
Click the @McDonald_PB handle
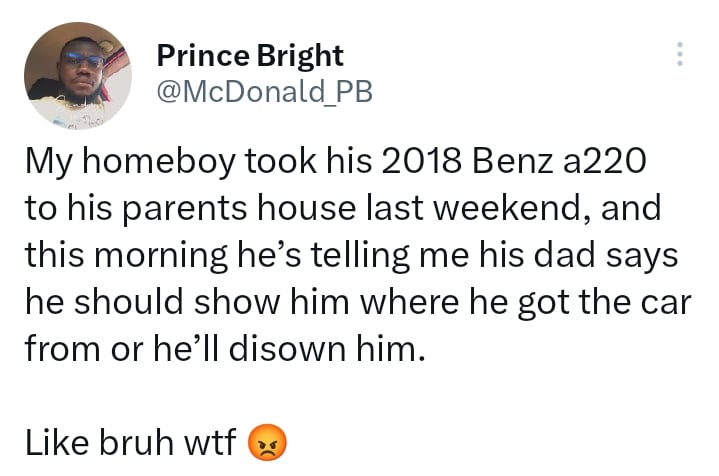pos(265,92)
